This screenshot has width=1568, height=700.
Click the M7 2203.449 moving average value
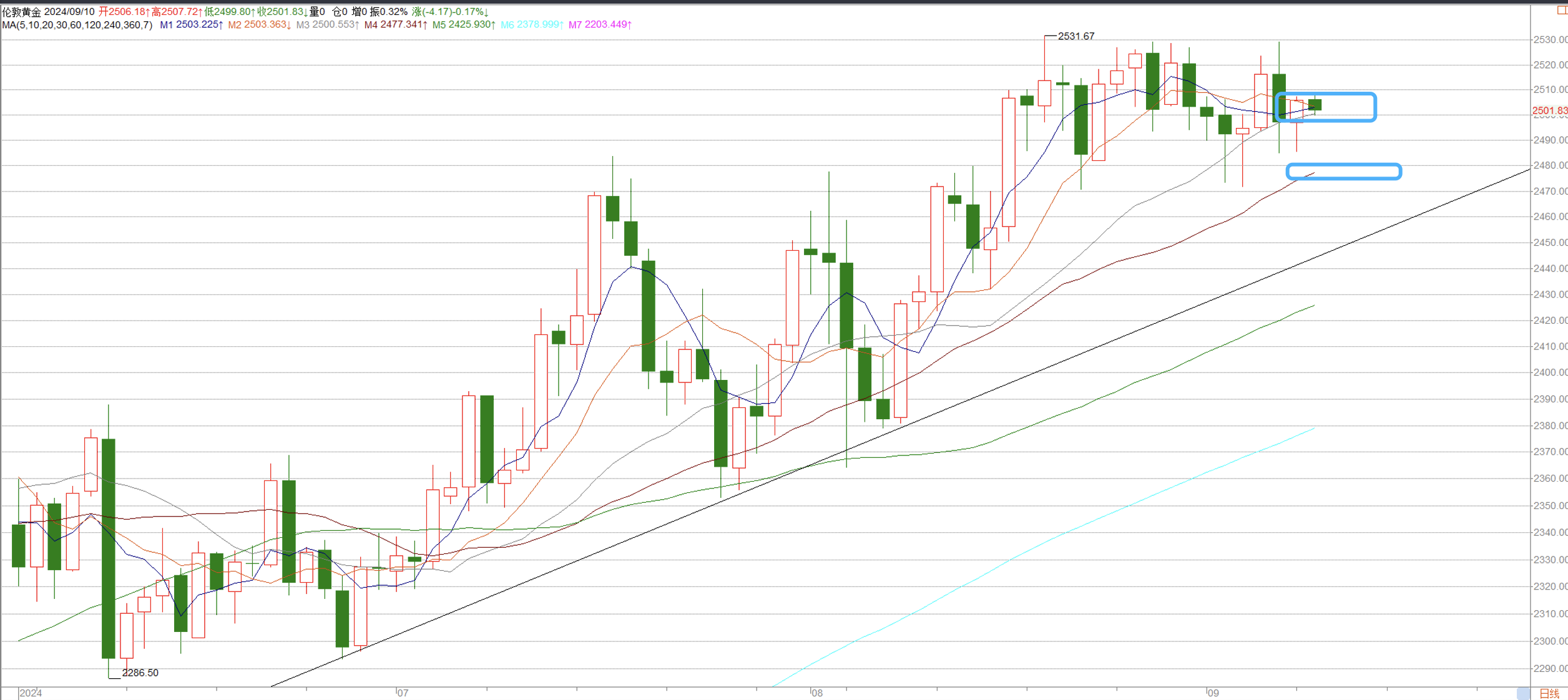600,25
